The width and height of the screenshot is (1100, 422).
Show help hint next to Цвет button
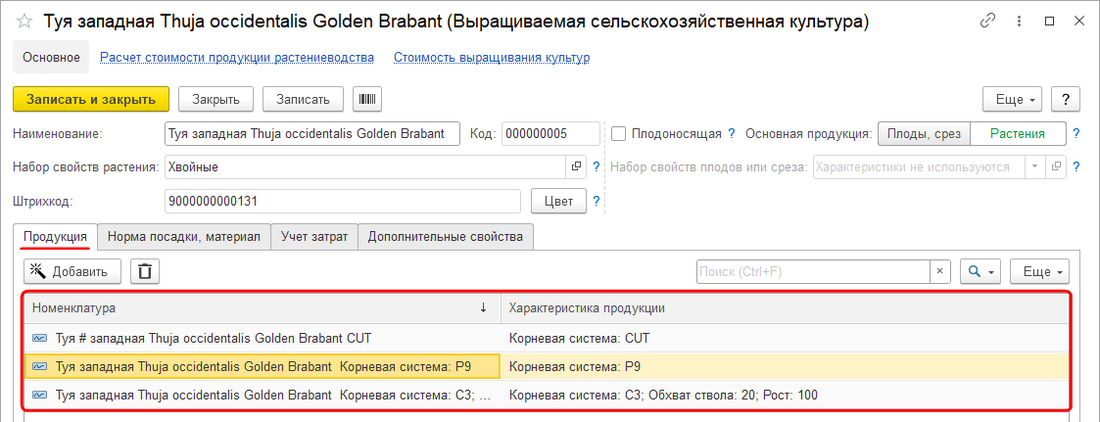(x=596, y=201)
